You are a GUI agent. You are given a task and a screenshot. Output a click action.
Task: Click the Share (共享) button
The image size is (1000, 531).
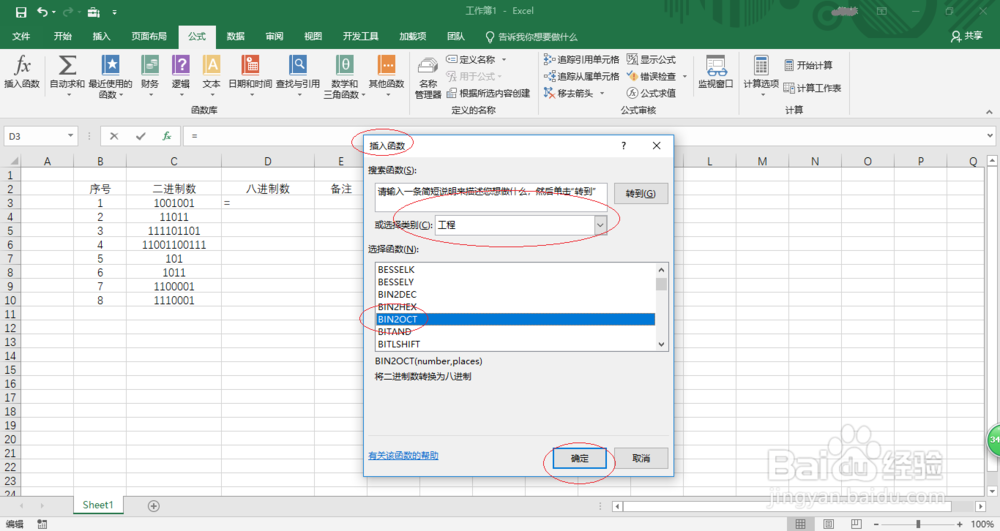967,36
